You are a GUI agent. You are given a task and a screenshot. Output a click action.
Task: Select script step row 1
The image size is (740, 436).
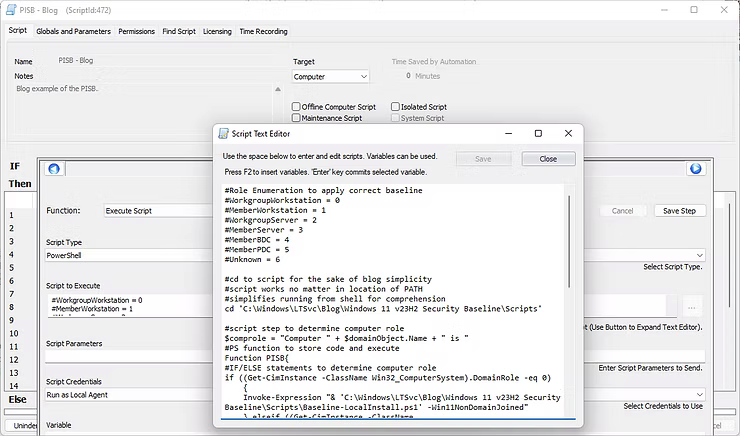[x=11, y=215]
